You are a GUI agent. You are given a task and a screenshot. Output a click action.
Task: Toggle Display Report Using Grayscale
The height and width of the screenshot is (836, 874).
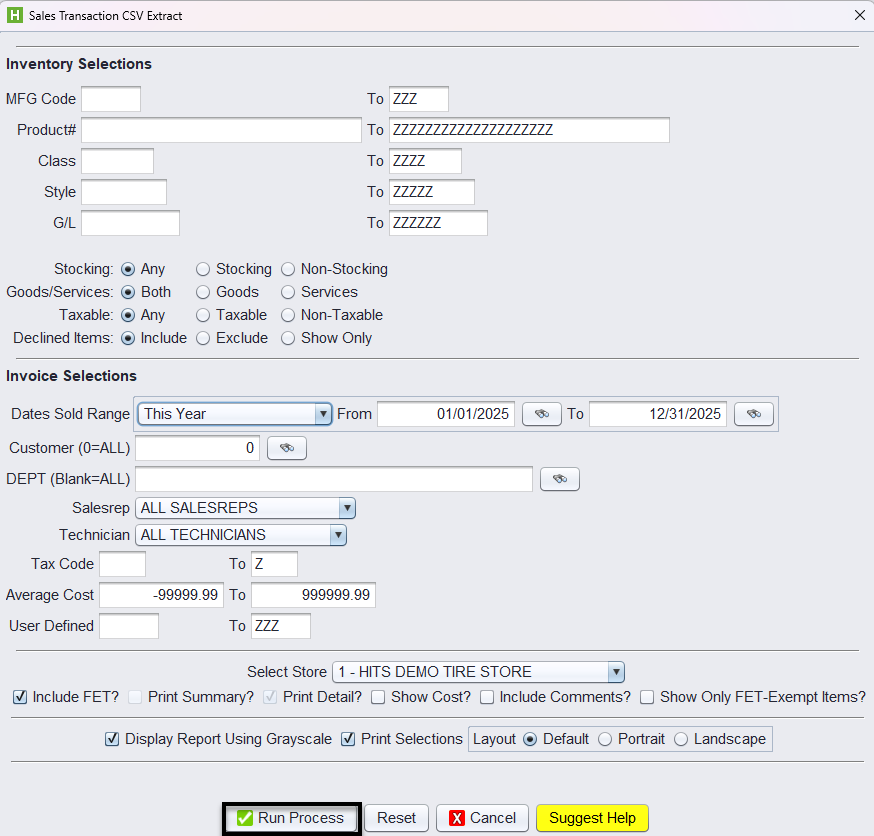[x=112, y=739]
